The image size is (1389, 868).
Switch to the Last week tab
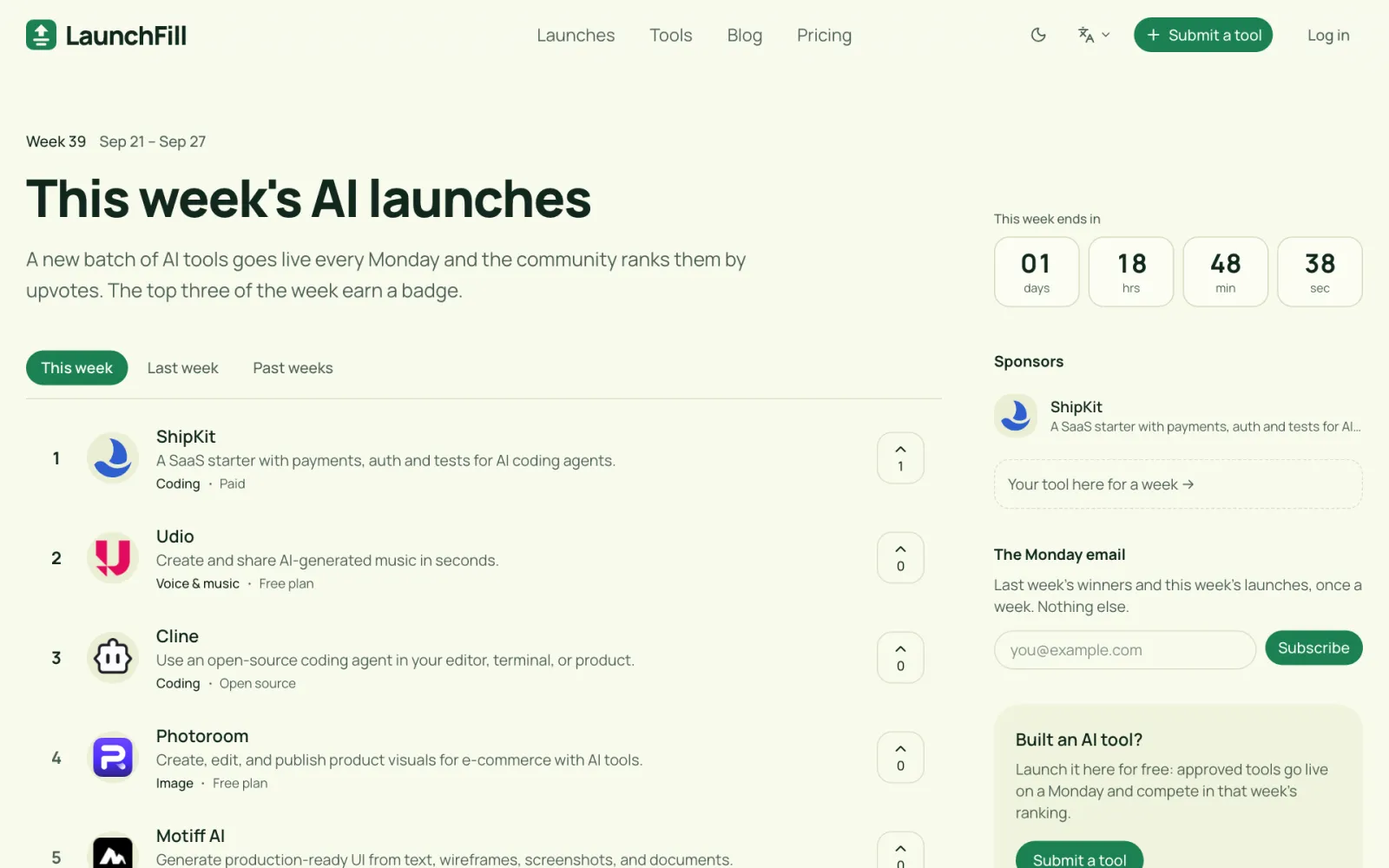pyautogui.click(x=183, y=368)
